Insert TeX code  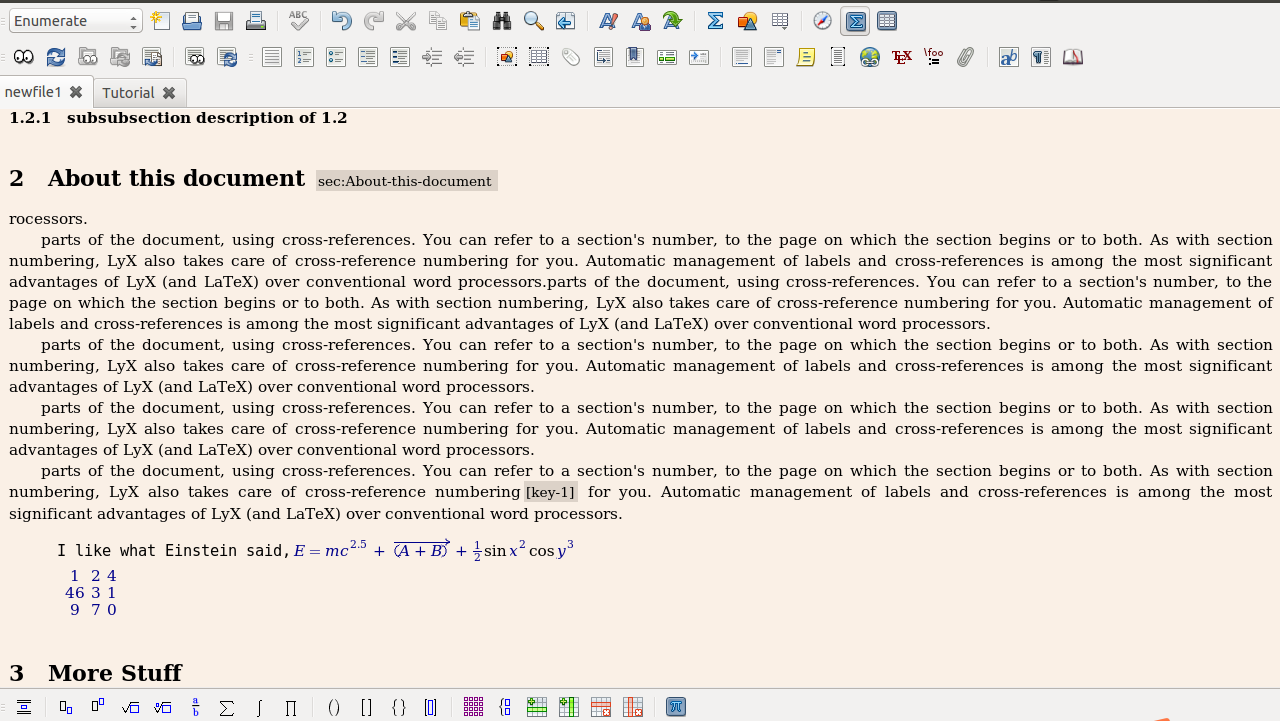pyautogui.click(x=902, y=57)
